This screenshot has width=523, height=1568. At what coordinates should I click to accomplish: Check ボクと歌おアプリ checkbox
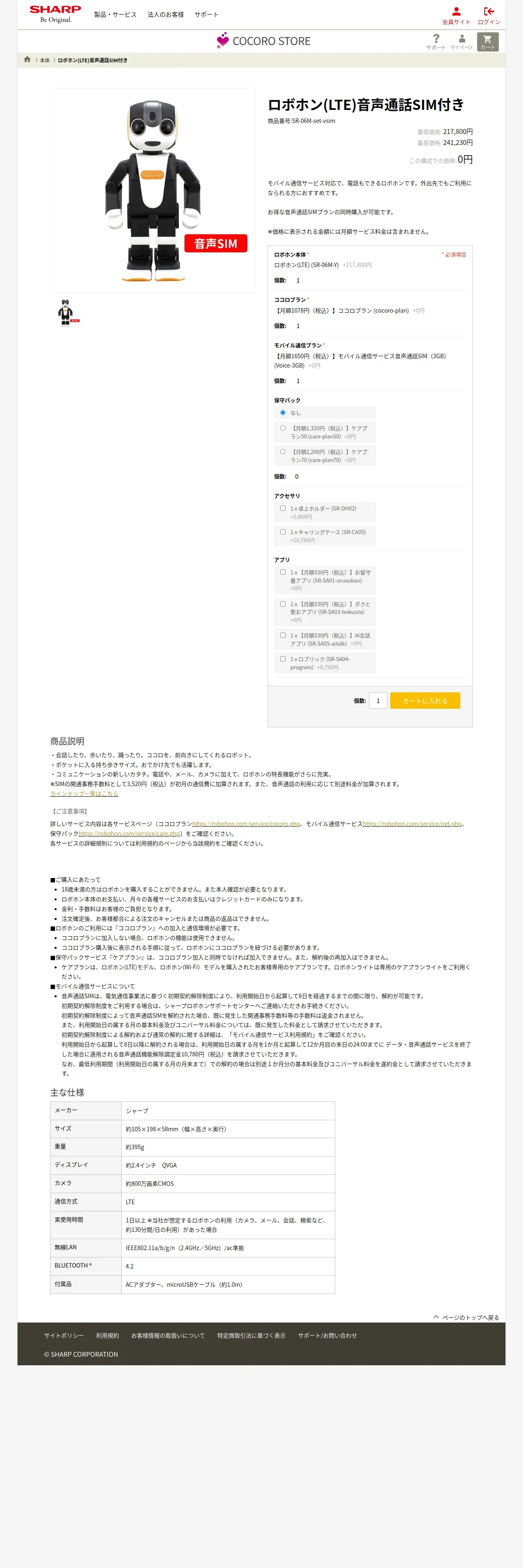tap(283, 604)
